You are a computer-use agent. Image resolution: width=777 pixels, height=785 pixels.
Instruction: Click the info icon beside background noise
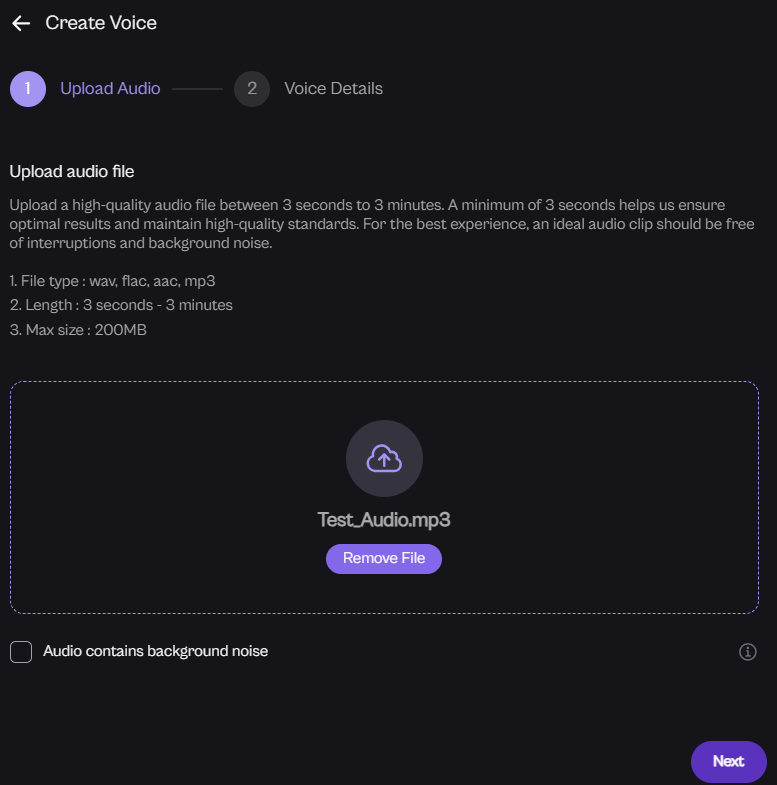click(x=747, y=652)
